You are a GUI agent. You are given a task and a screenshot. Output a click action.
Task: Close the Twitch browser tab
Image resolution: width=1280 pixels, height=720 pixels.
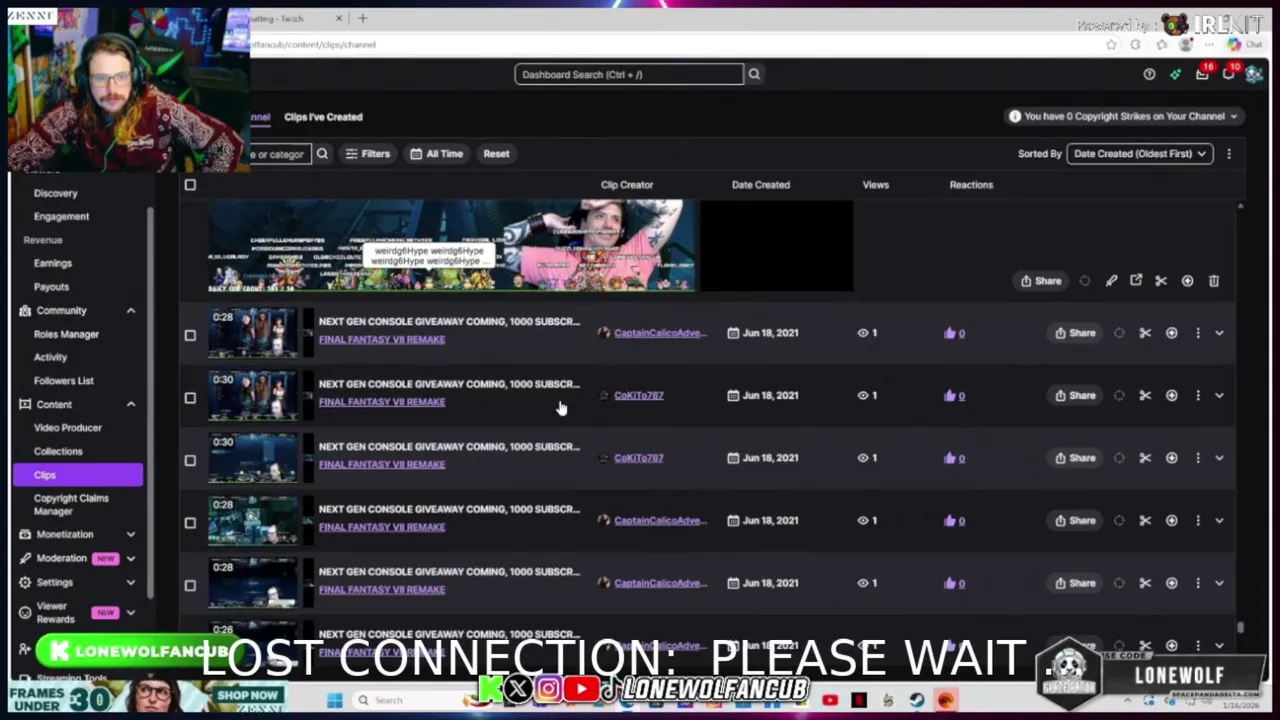coord(338,18)
